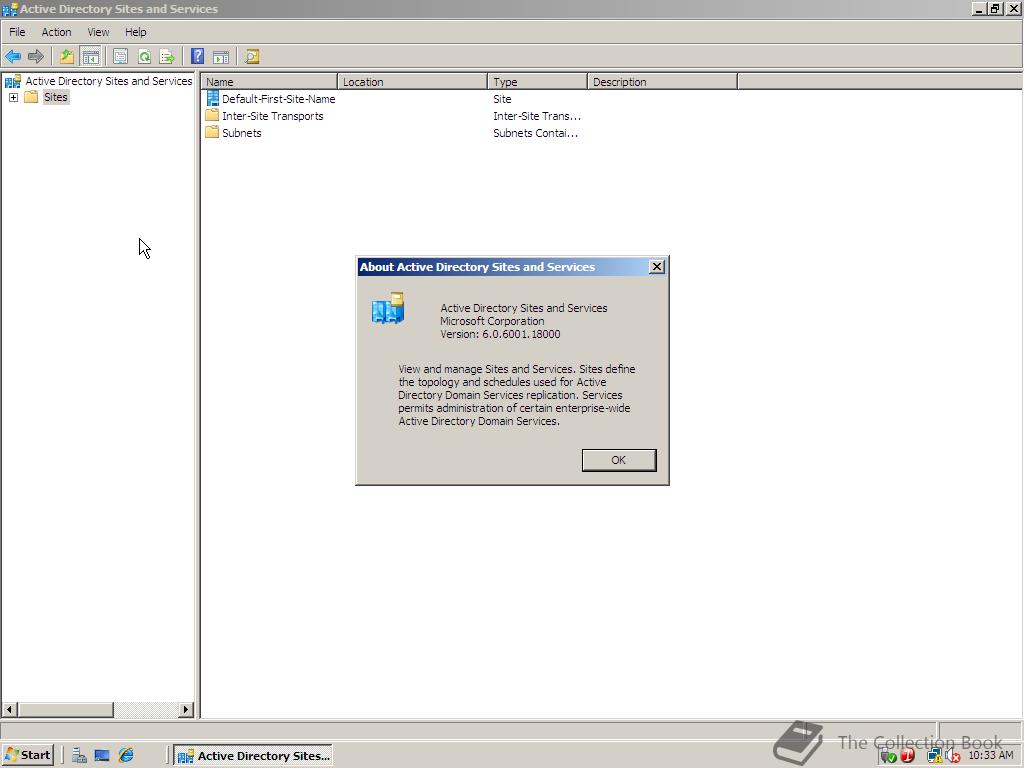Restore the main window with restore button
The height and width of the screenshot is (768, 1024).
click(x=996, y=8)
